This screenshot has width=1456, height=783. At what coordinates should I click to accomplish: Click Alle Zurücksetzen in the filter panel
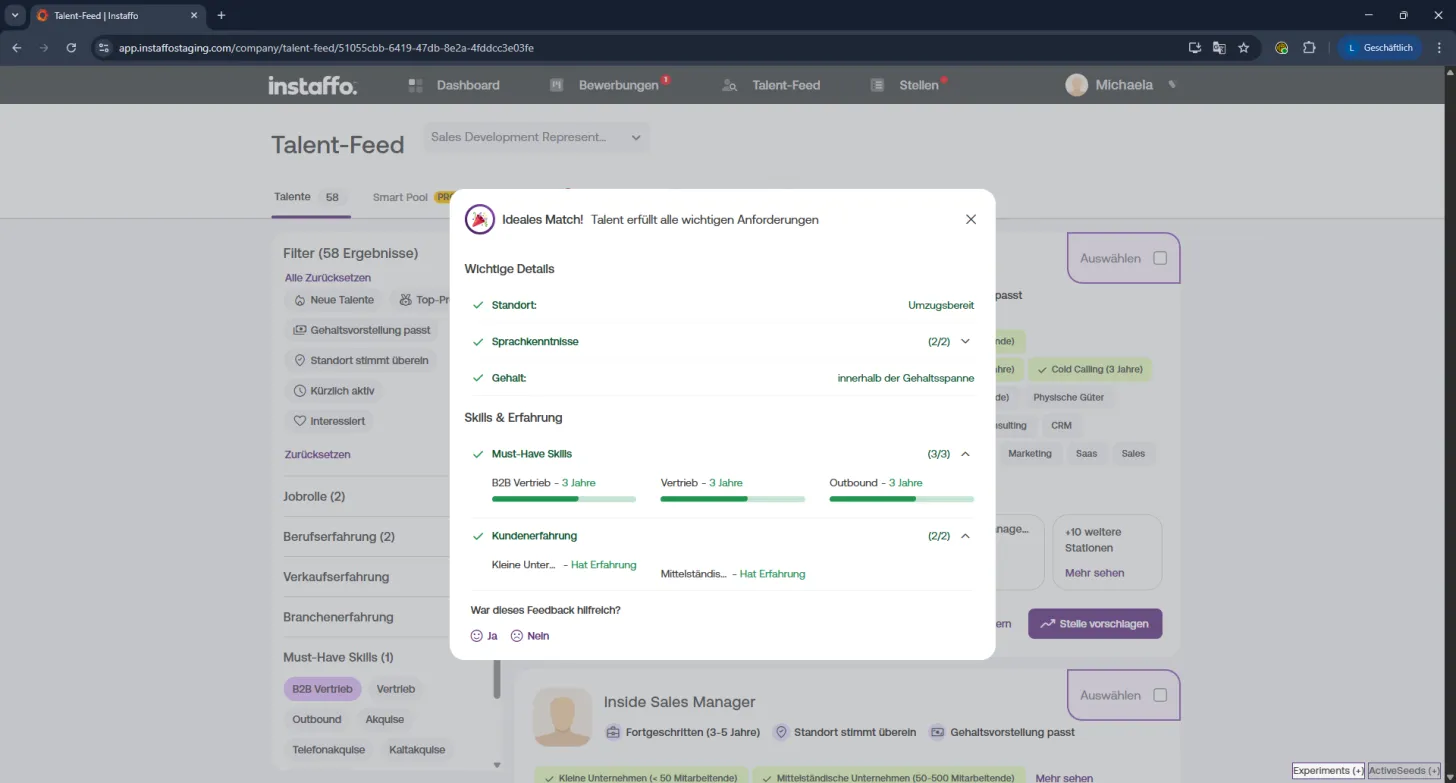[328, 278]
